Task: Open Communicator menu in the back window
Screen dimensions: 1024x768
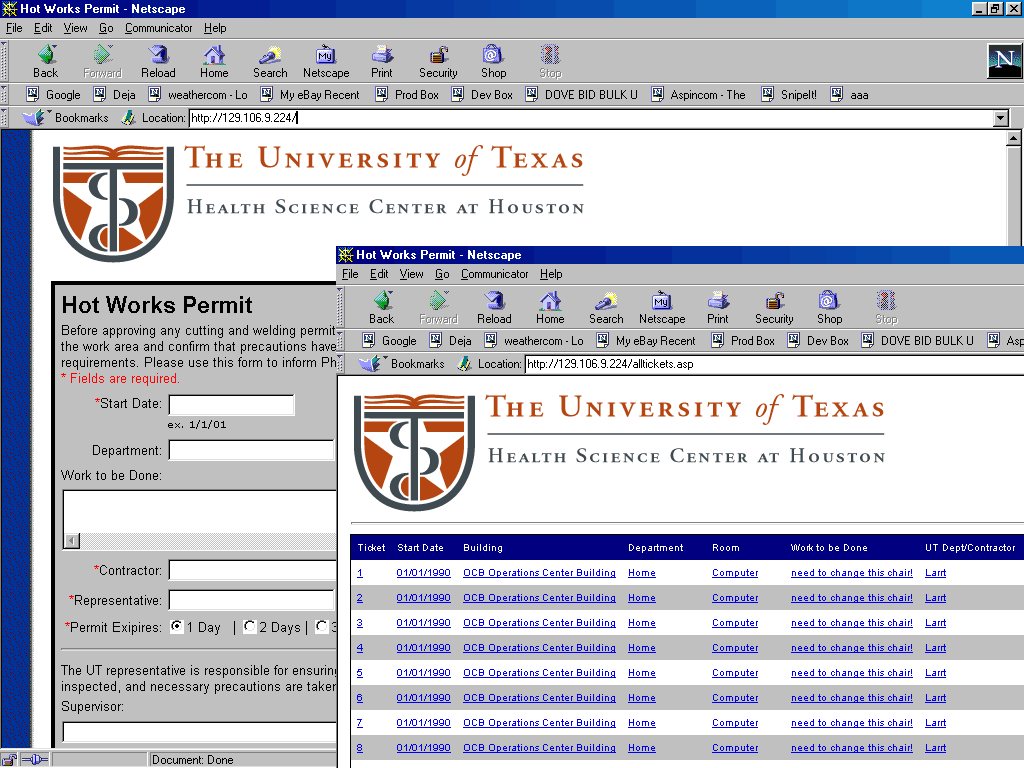Action: tap(159, 28)
